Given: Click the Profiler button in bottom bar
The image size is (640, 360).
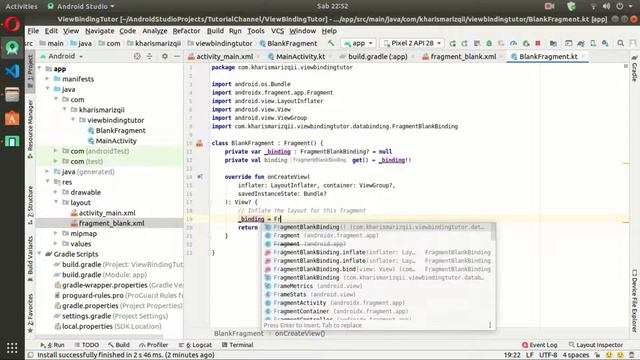Looking at the screenshot, I should 153,345.
